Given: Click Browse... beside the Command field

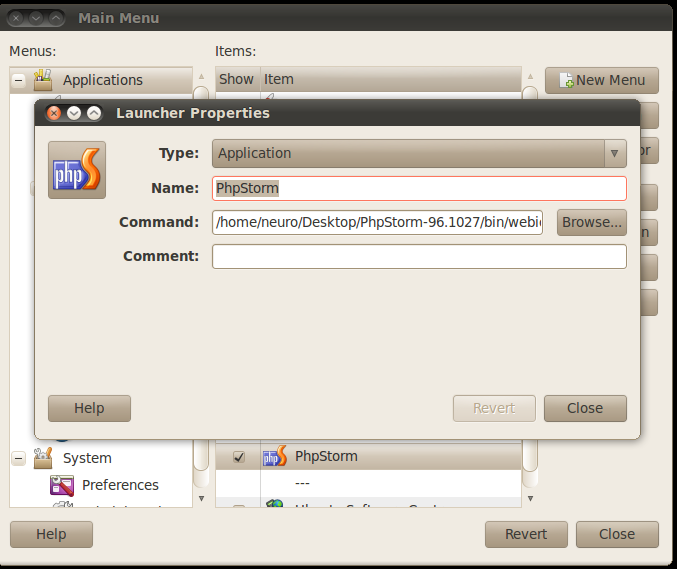Looking at the screenshot, I should [x=592, y=222].
